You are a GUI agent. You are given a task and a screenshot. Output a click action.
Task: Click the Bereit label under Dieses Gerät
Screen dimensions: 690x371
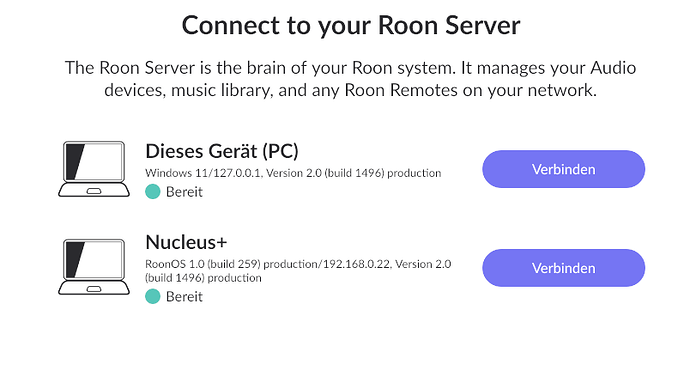tap(184, 192)
